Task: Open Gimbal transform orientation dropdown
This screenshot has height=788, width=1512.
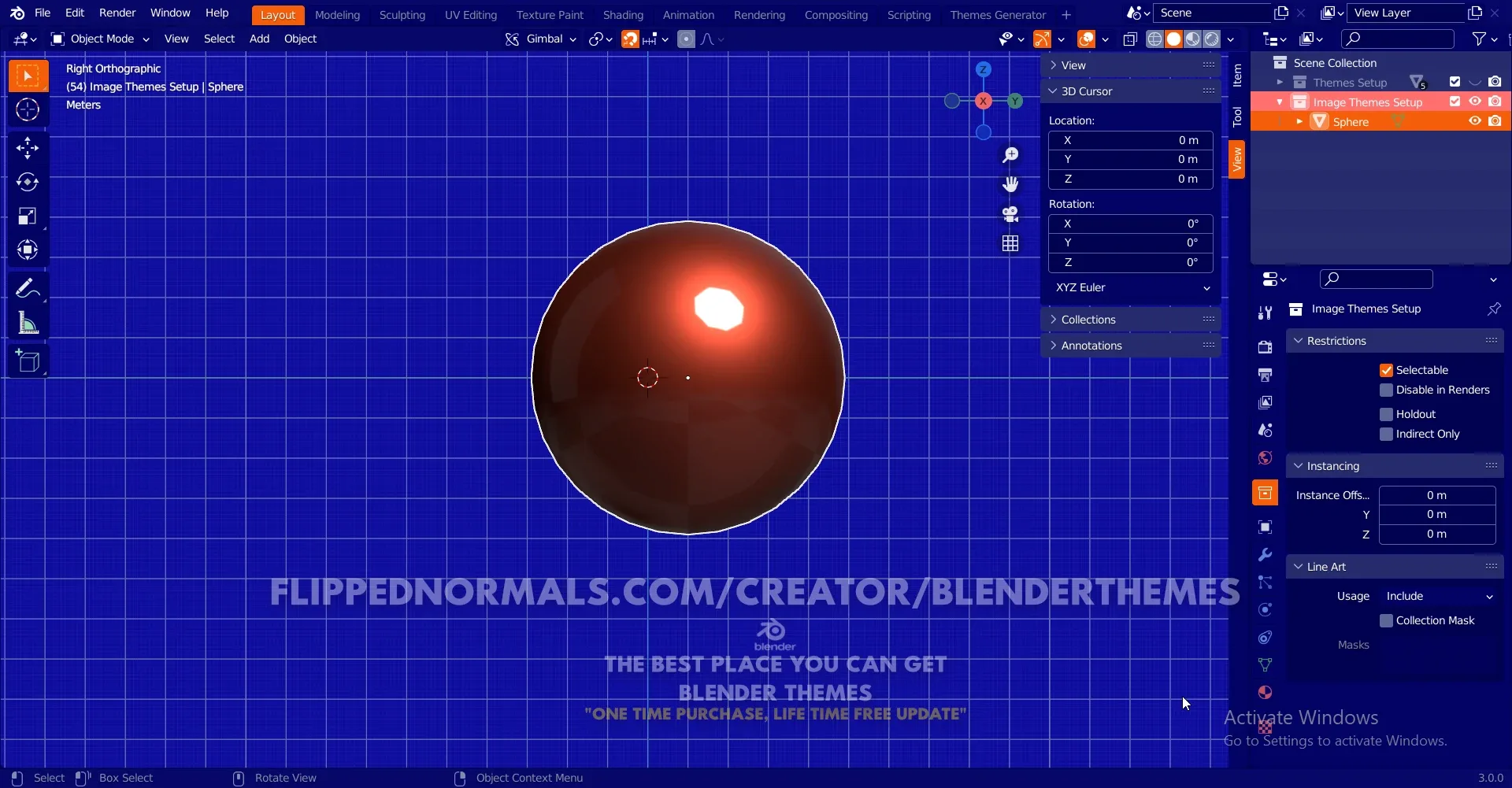Action: (541, 39)
